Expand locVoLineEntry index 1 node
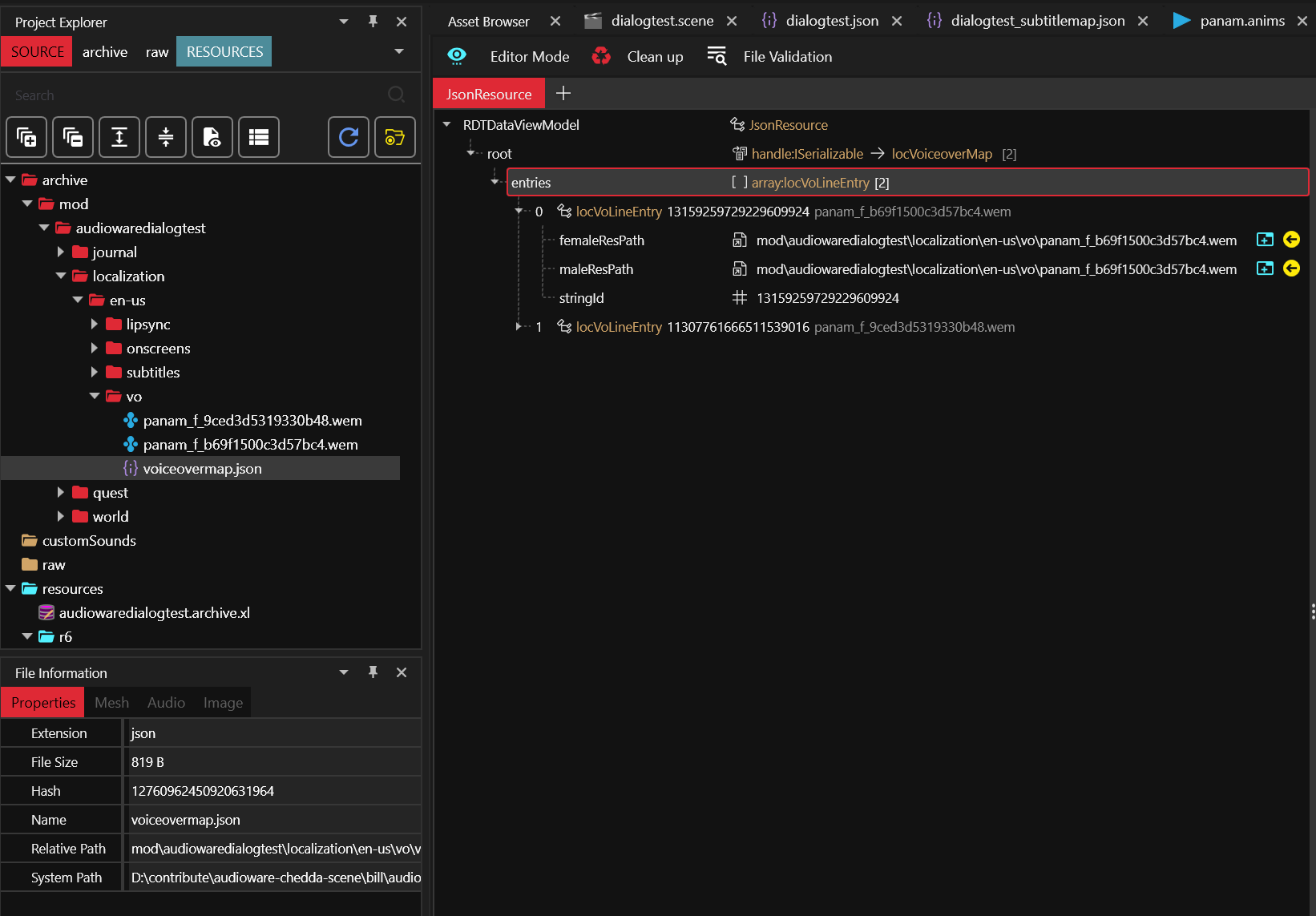This screenshot has height=916, width=1316. (519, 327)
